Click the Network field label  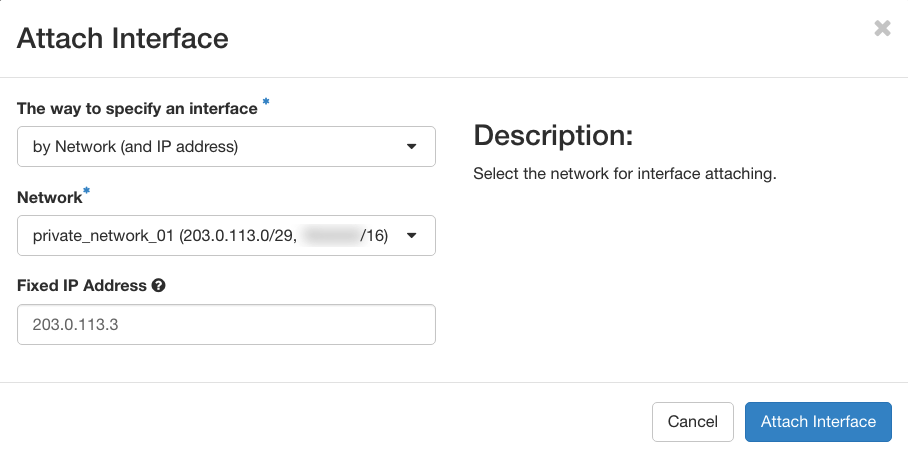coord(50,197)
